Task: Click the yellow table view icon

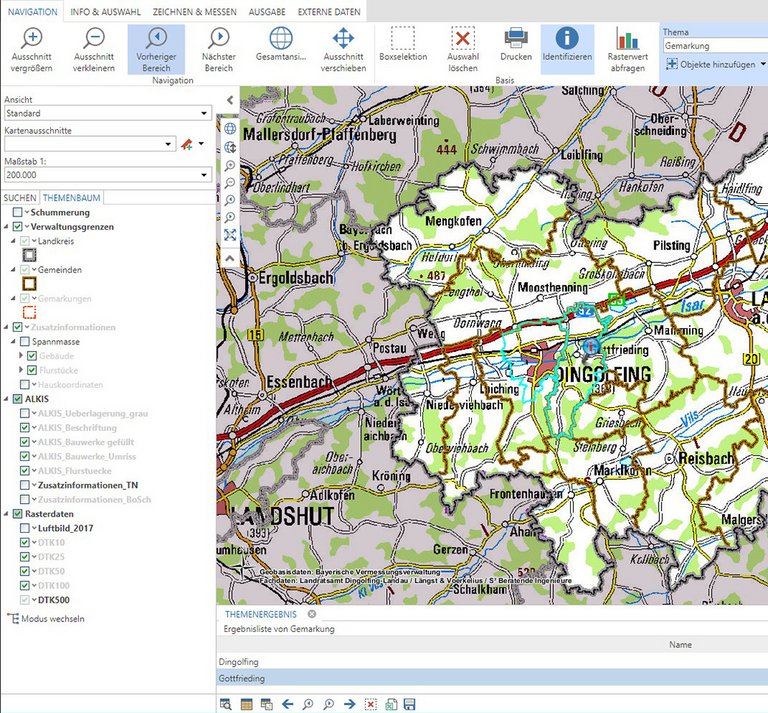Action: coord(246,705)
